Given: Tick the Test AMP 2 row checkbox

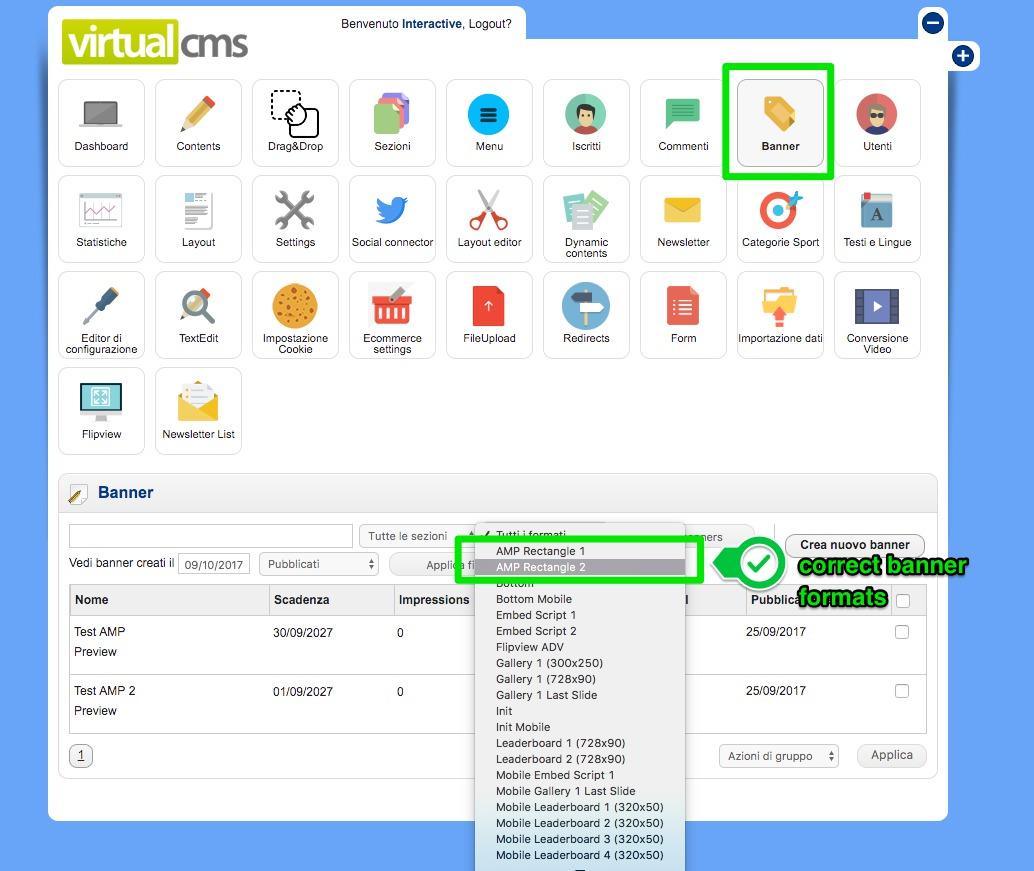Looking at the screenshot, I should 902,691.
